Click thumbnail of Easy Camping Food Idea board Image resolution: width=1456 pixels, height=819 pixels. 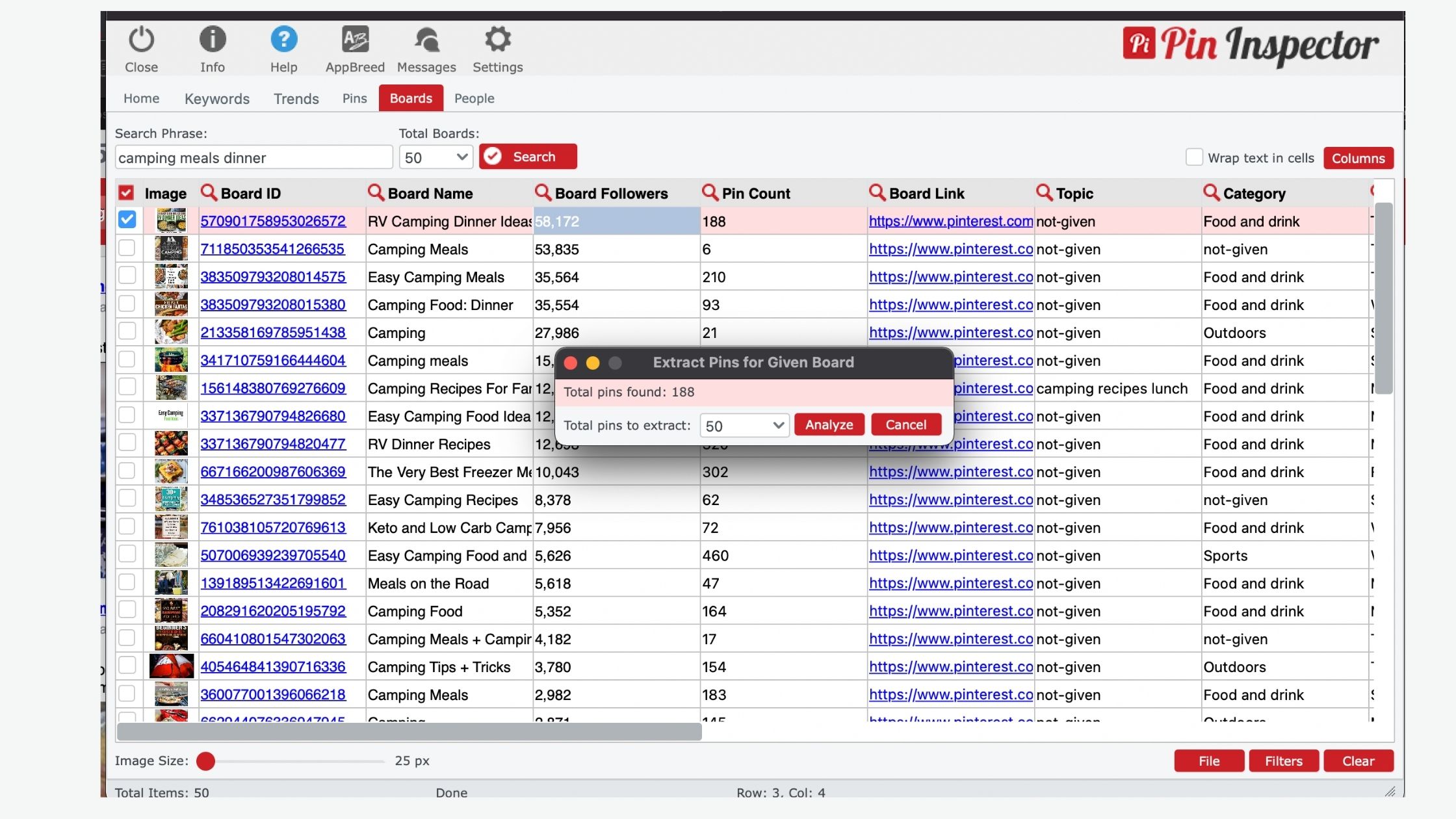(x=172, y=416)
